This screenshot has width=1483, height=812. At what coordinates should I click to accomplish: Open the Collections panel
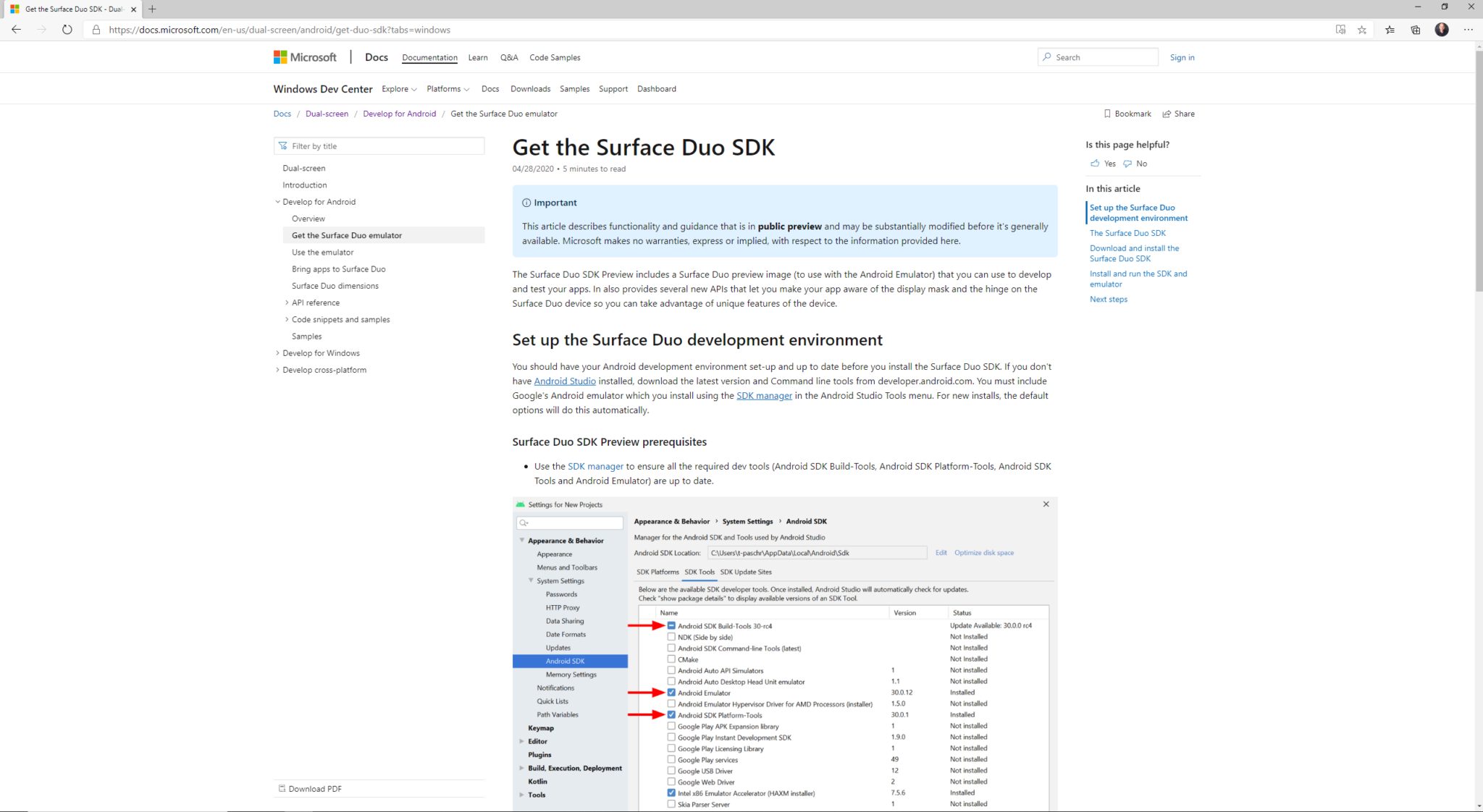(1415, 30)
